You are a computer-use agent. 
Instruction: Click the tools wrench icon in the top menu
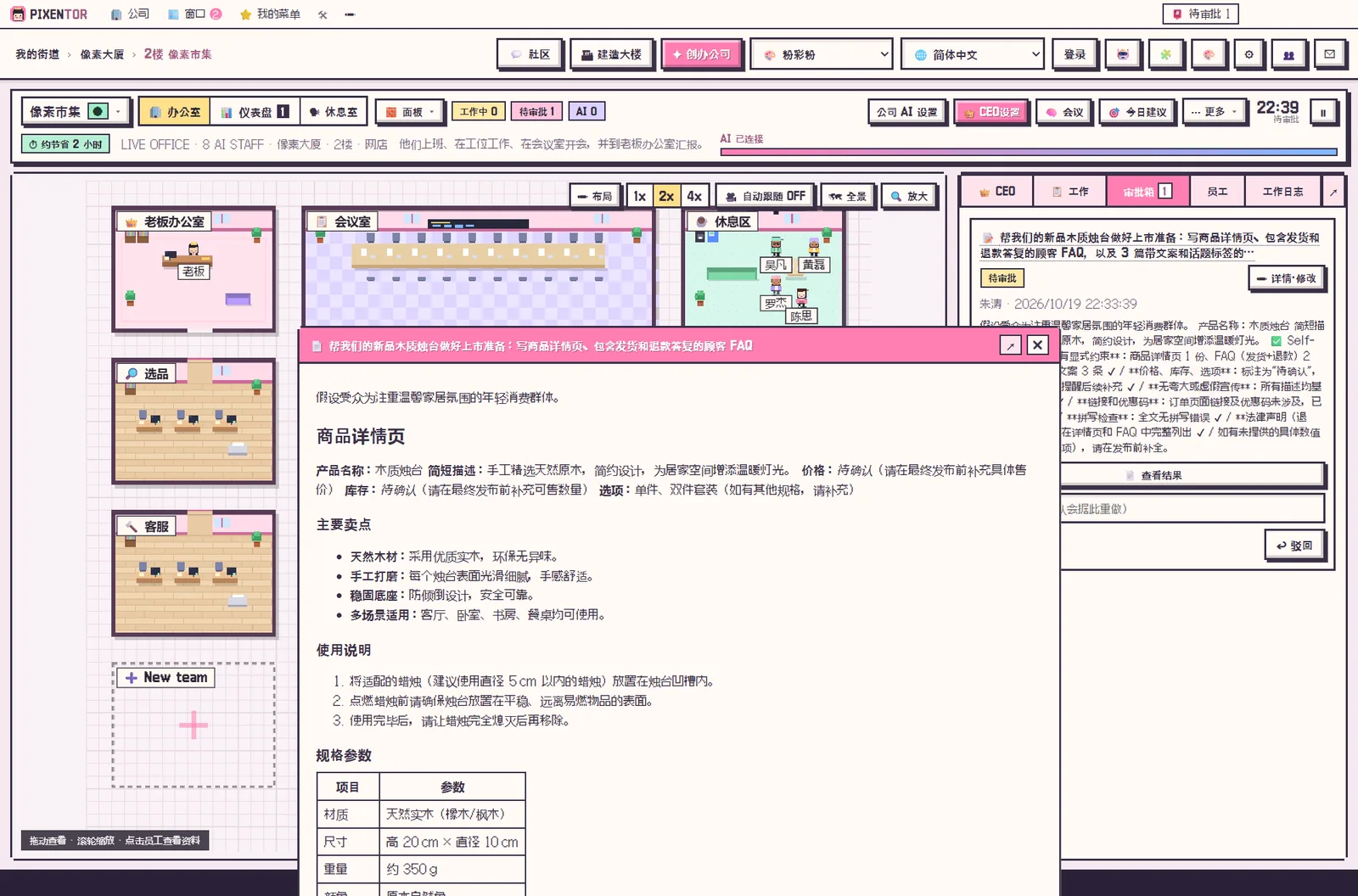pyautogui.click(x=323, y=14)
